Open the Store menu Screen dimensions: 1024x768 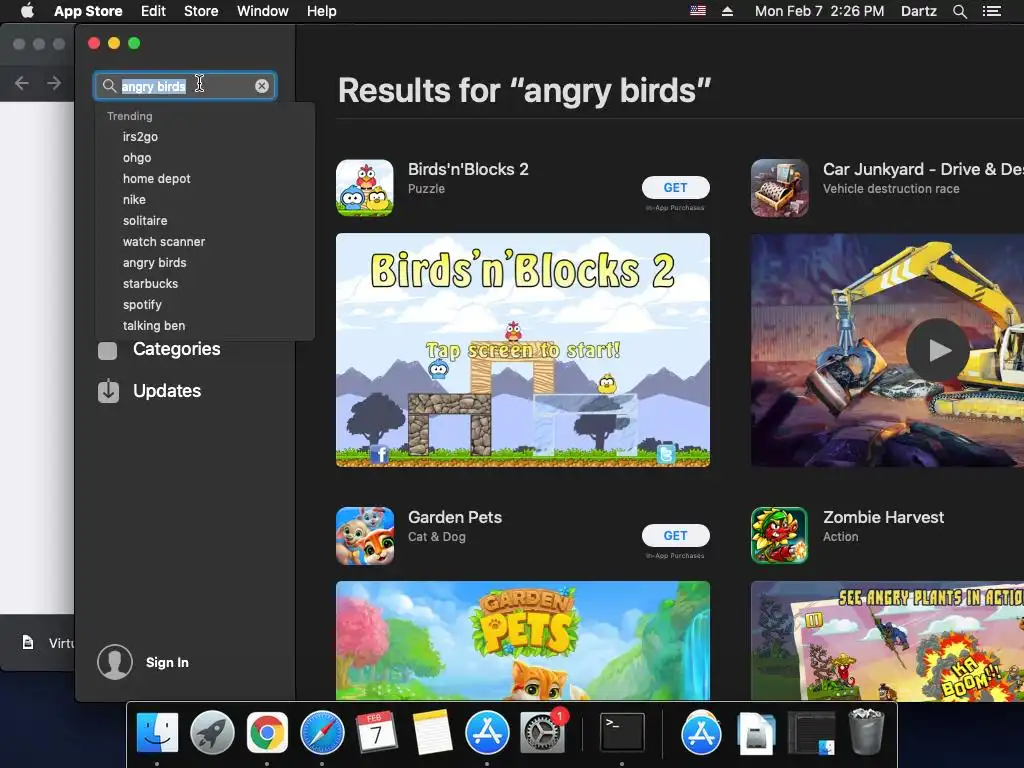click(201, 11)
